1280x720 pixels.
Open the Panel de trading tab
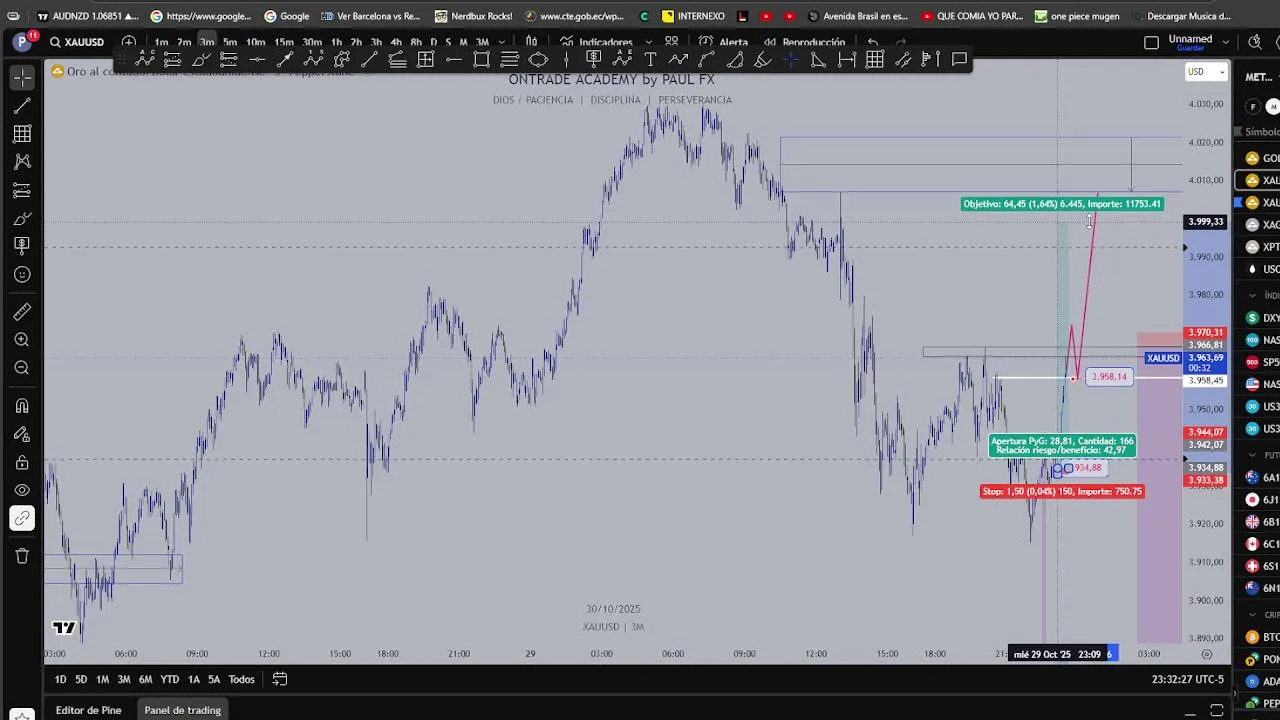pos(182,710)
